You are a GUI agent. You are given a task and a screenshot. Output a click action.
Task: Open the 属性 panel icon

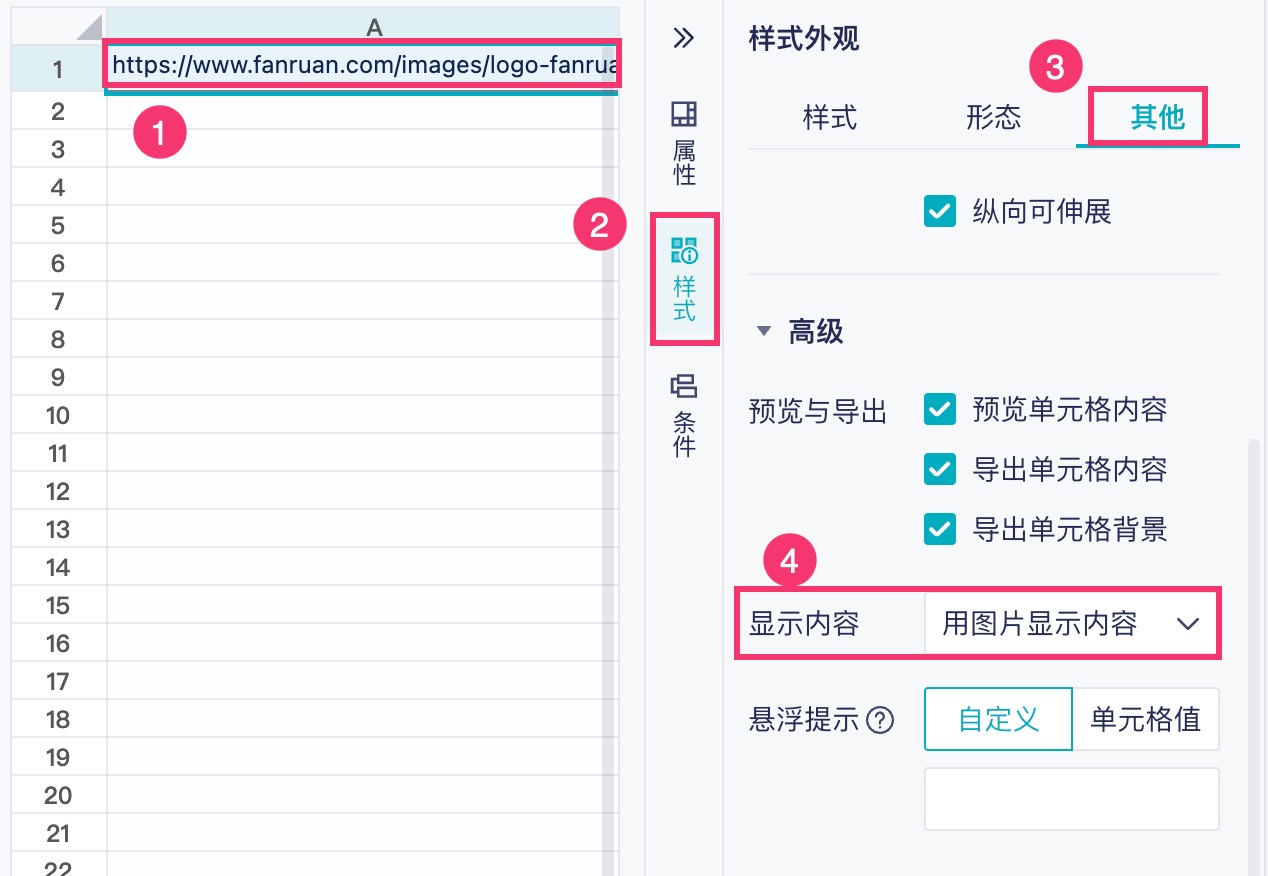(684, 143)
